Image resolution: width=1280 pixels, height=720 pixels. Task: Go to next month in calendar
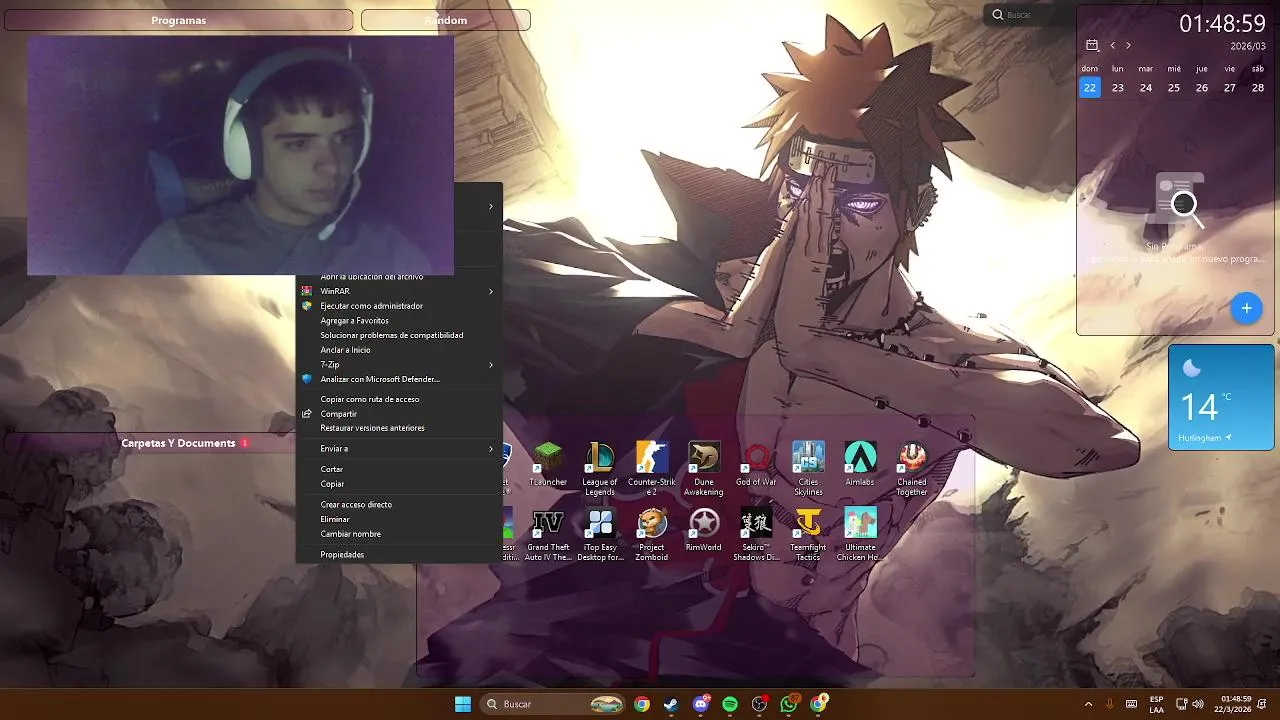1128,46
